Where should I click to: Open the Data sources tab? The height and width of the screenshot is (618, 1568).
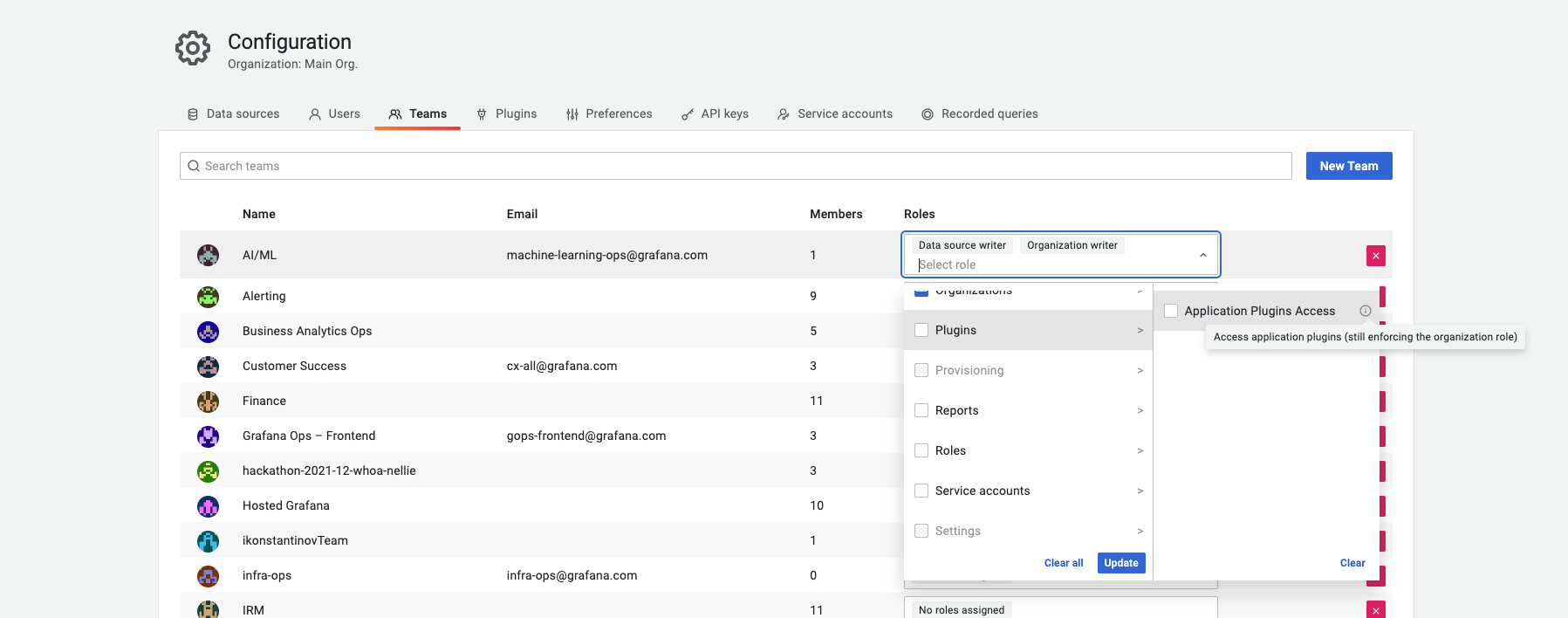pyautogui.click(x=234, y=113)
